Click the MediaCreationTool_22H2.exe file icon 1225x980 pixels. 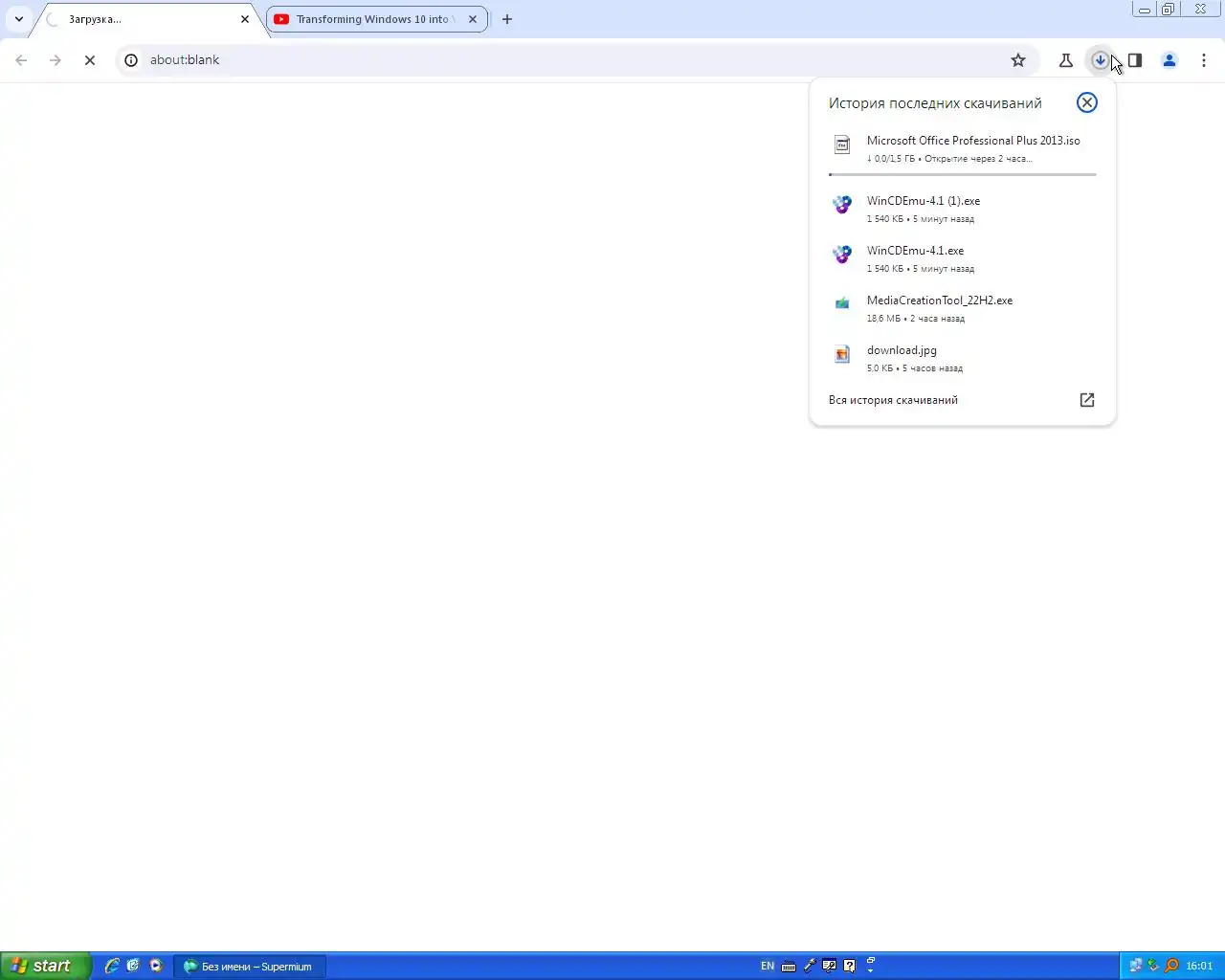click(842, 303)
